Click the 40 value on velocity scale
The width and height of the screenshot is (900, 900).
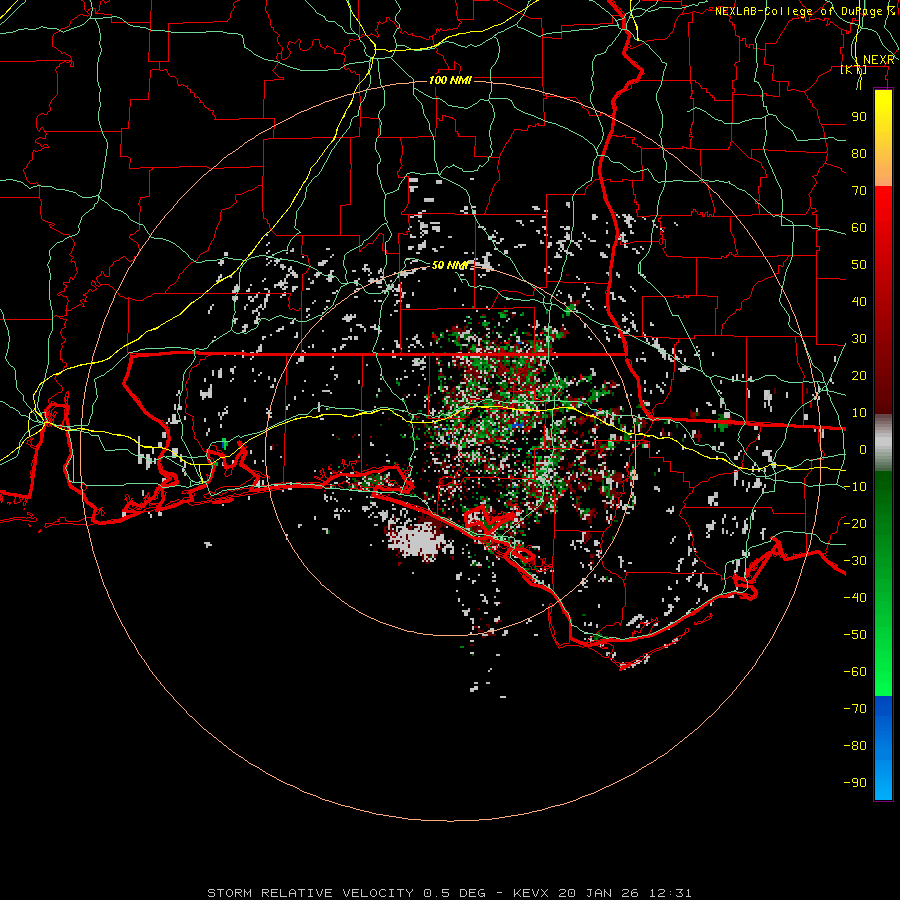point(859,301)
